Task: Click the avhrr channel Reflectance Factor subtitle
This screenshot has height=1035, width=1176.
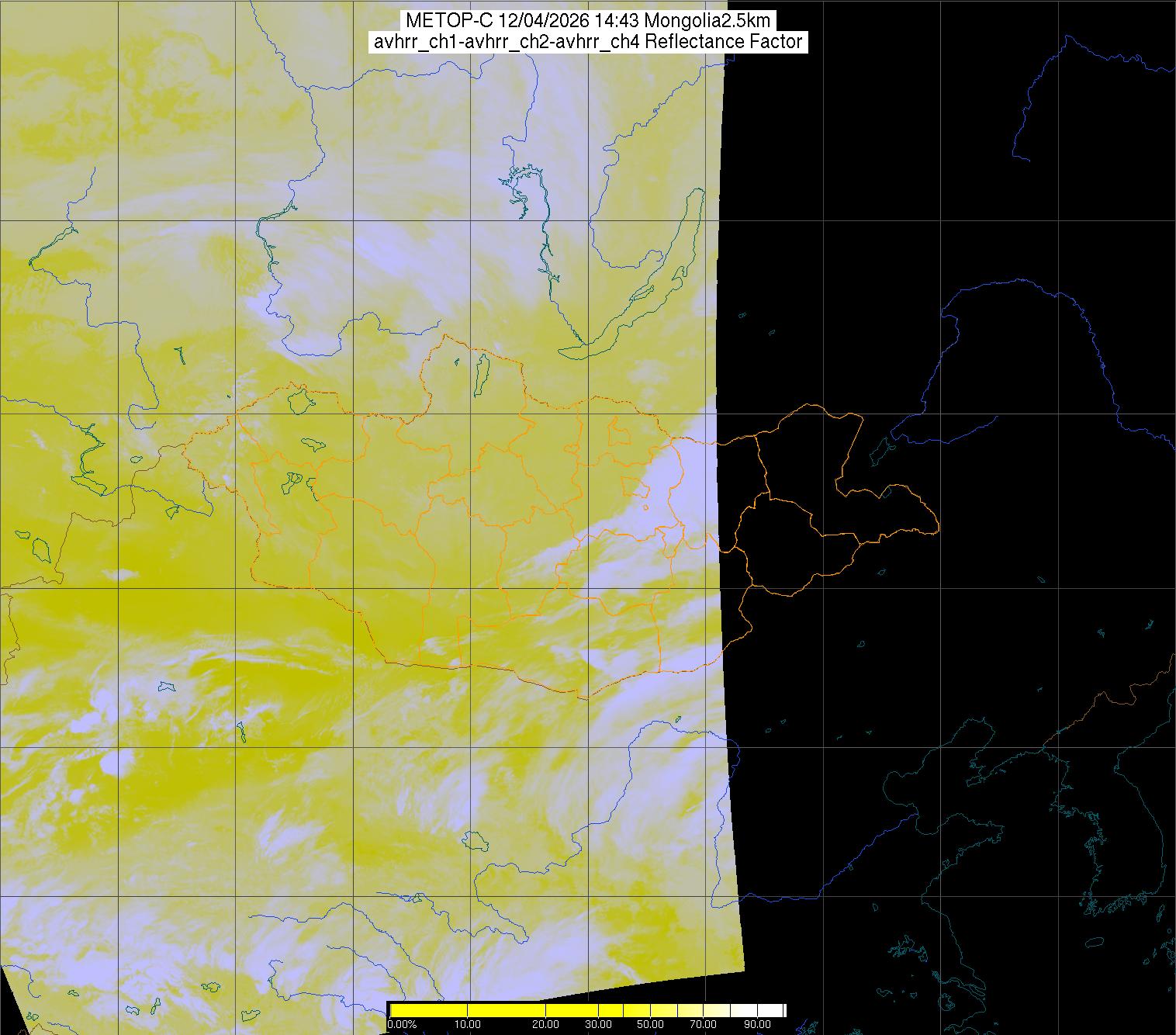Action: point(587,42)
